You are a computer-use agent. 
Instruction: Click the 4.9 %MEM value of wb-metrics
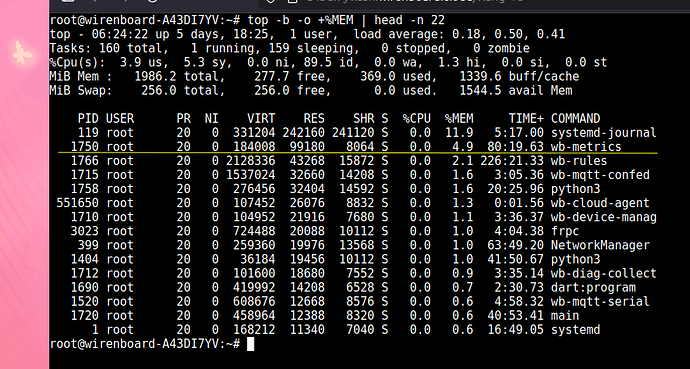[463, 147]
